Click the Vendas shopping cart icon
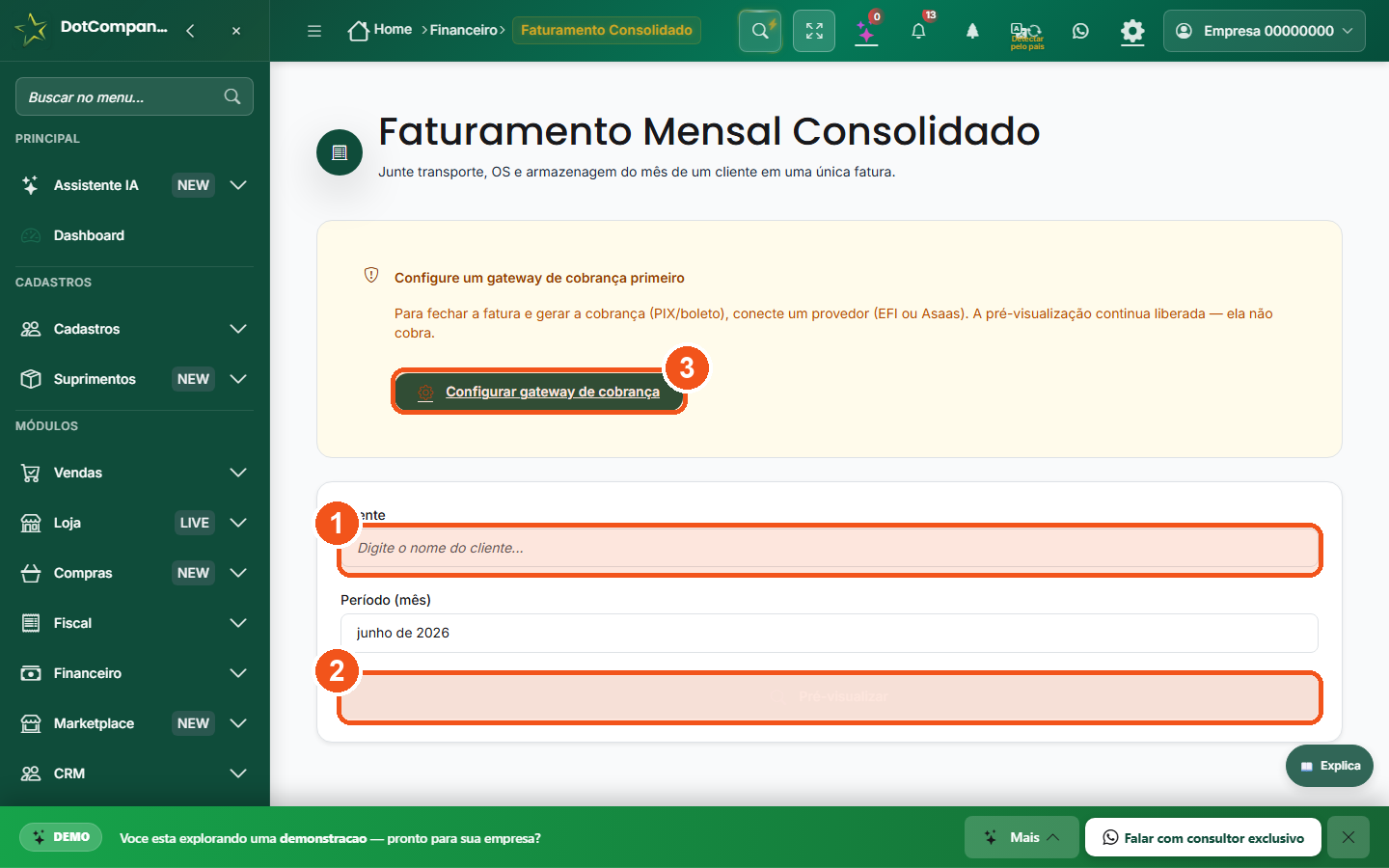Viewport: 1389px width, 868px height. click(x=31, y=473)
